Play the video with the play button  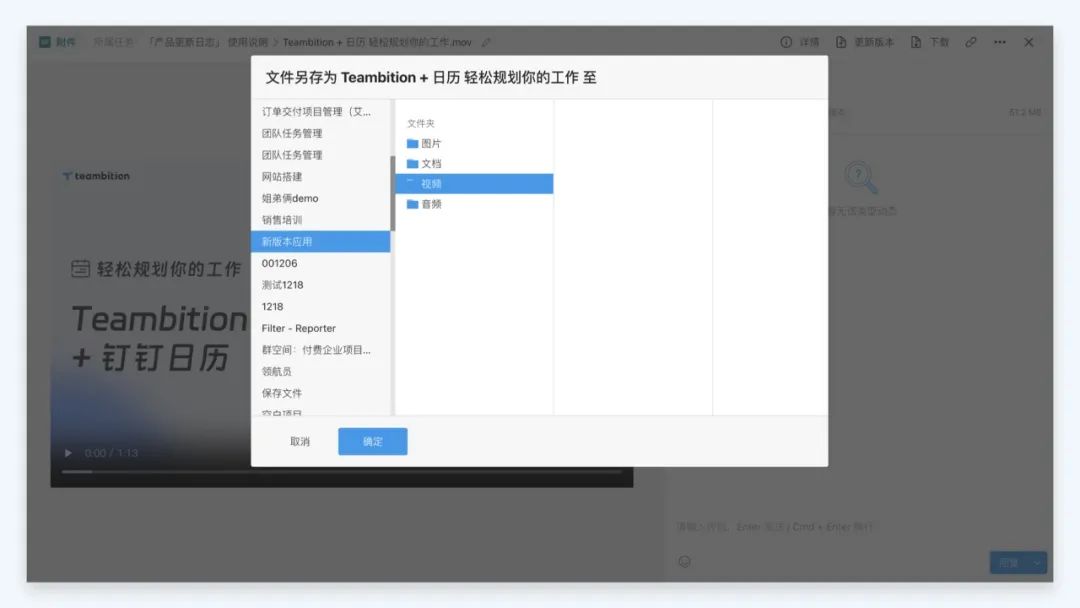(69, 453)
